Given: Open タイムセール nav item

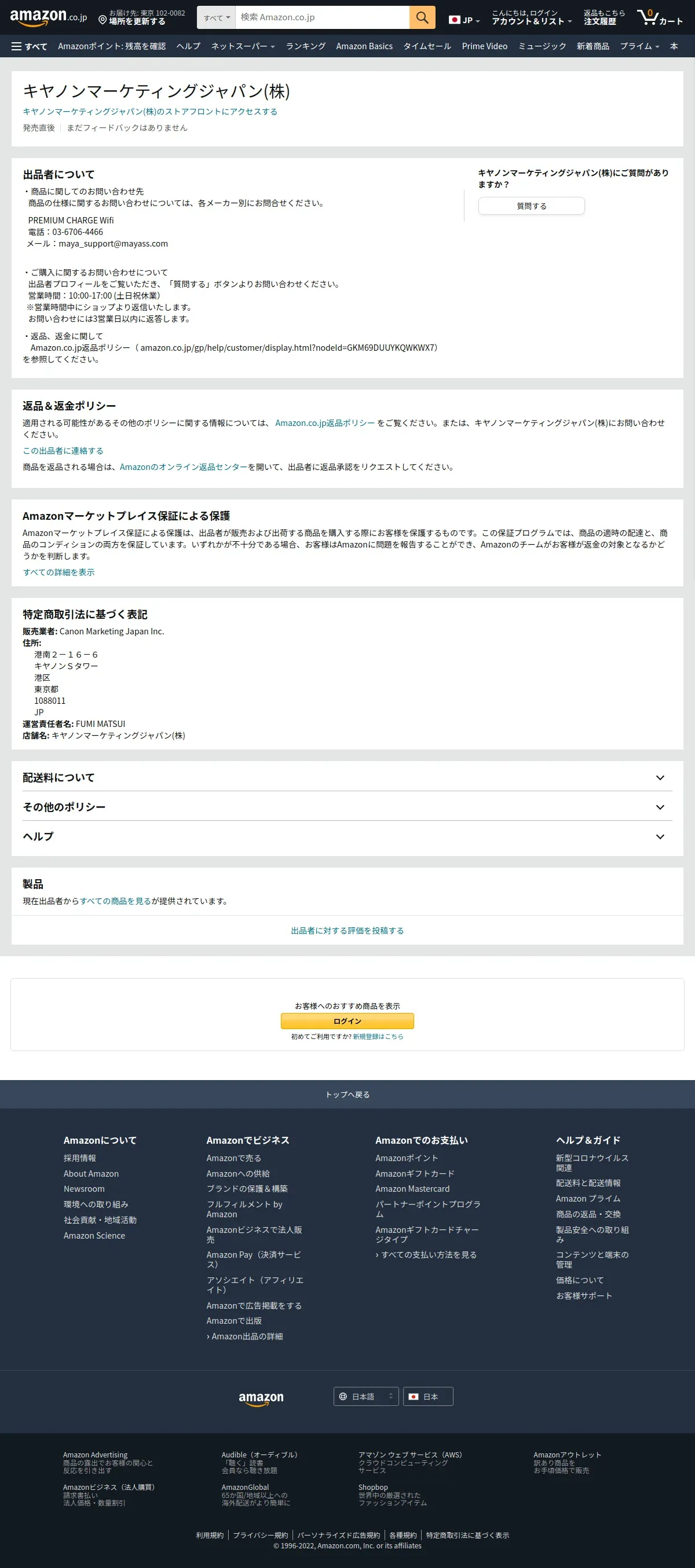Looking at the screenshot, I should tap(427, 46).
